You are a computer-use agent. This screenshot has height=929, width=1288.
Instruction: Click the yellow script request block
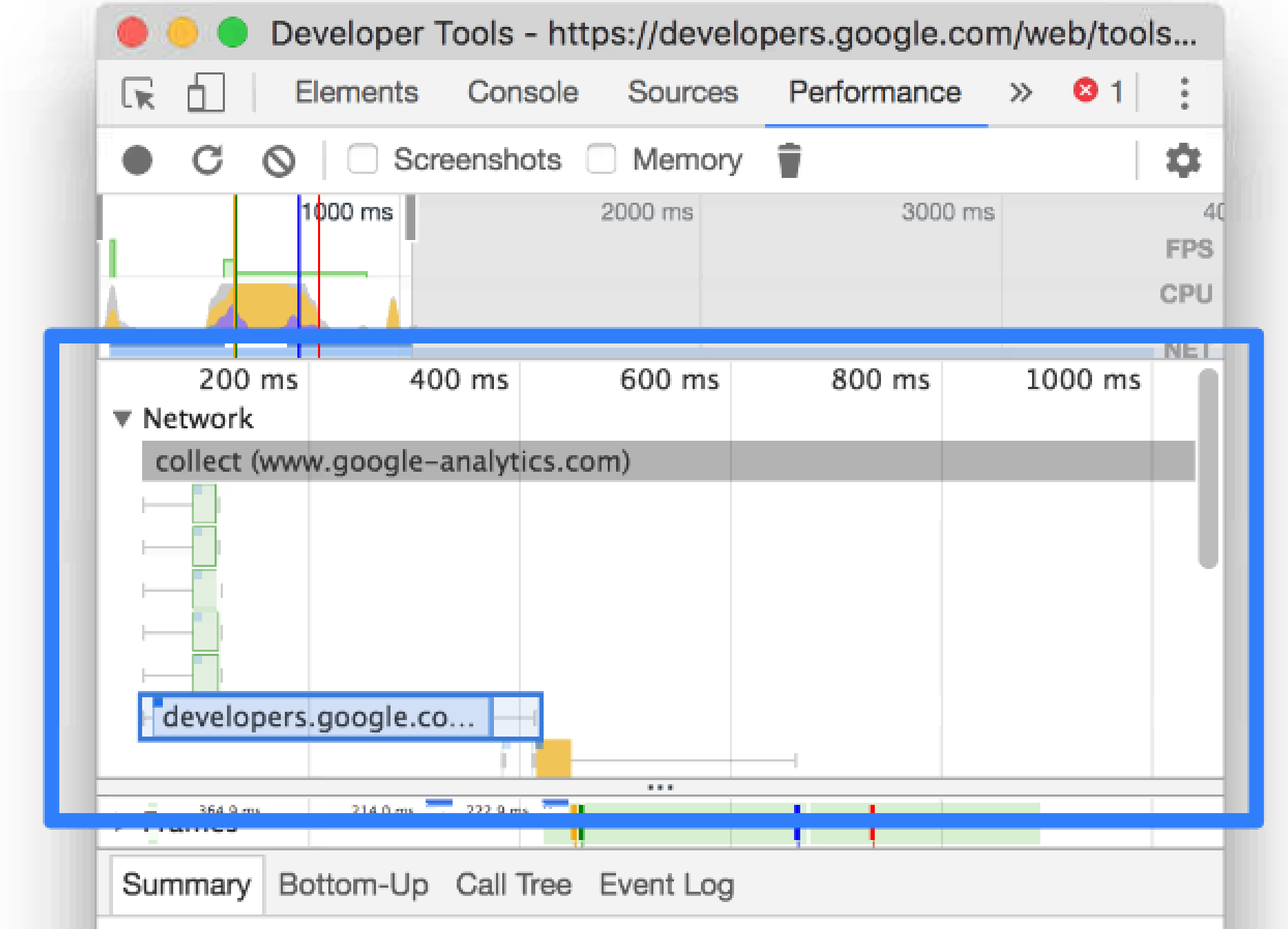point(553,758)
